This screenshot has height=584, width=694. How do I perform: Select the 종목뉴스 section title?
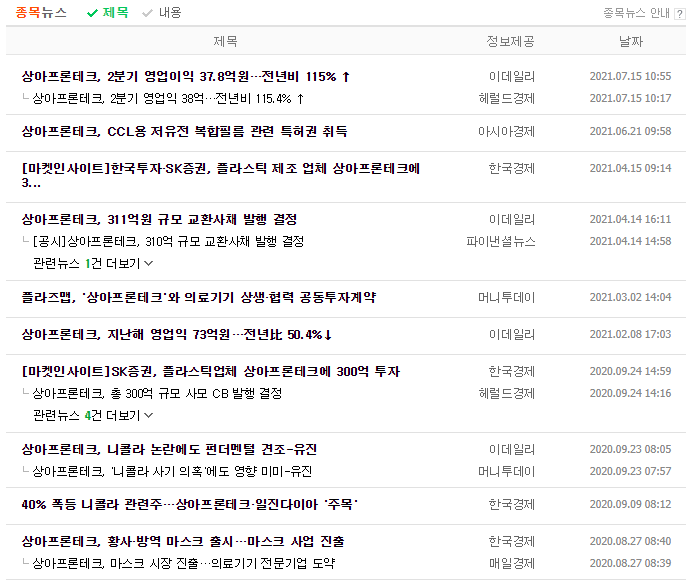point(41,12)
